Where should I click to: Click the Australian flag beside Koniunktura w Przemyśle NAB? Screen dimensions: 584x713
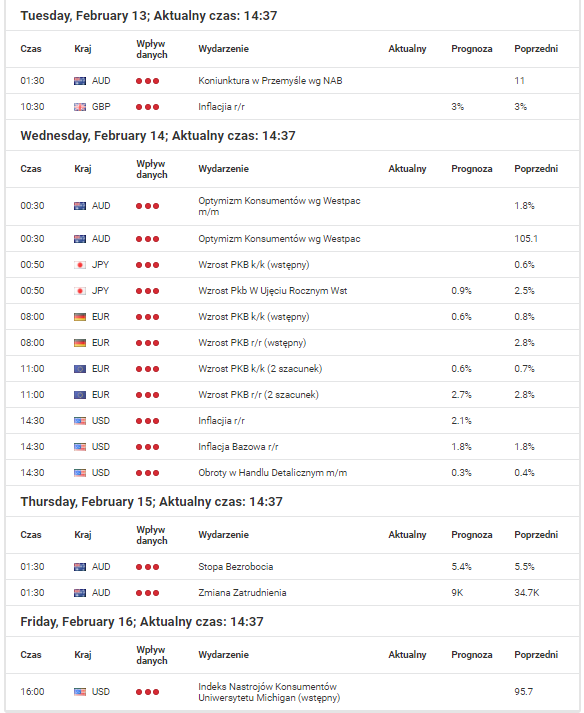coord(80,81)
